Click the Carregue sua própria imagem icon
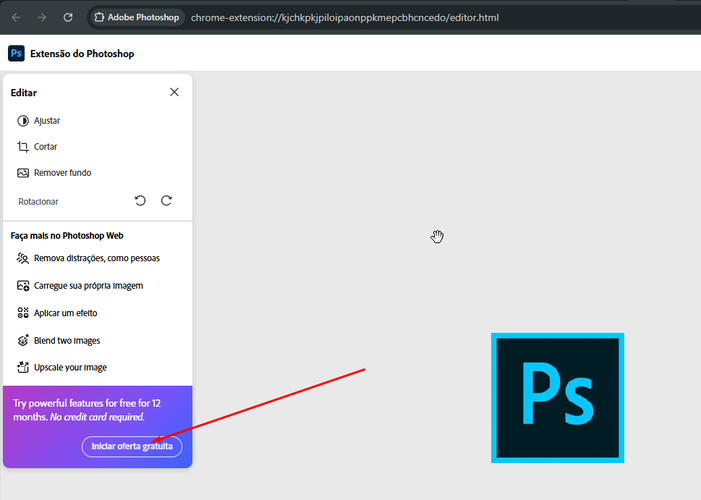Screen dimensions: 701x500 [24, 286]
